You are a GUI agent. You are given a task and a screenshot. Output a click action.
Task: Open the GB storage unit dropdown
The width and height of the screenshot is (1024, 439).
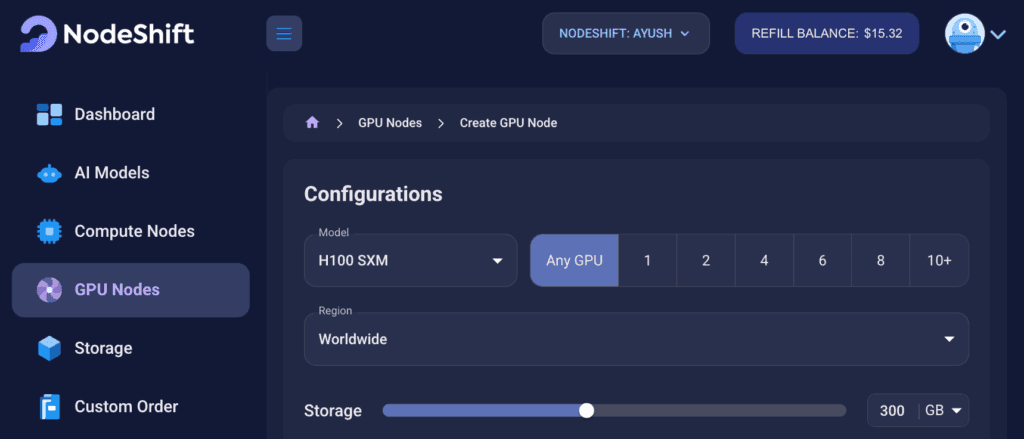point(944,411)
